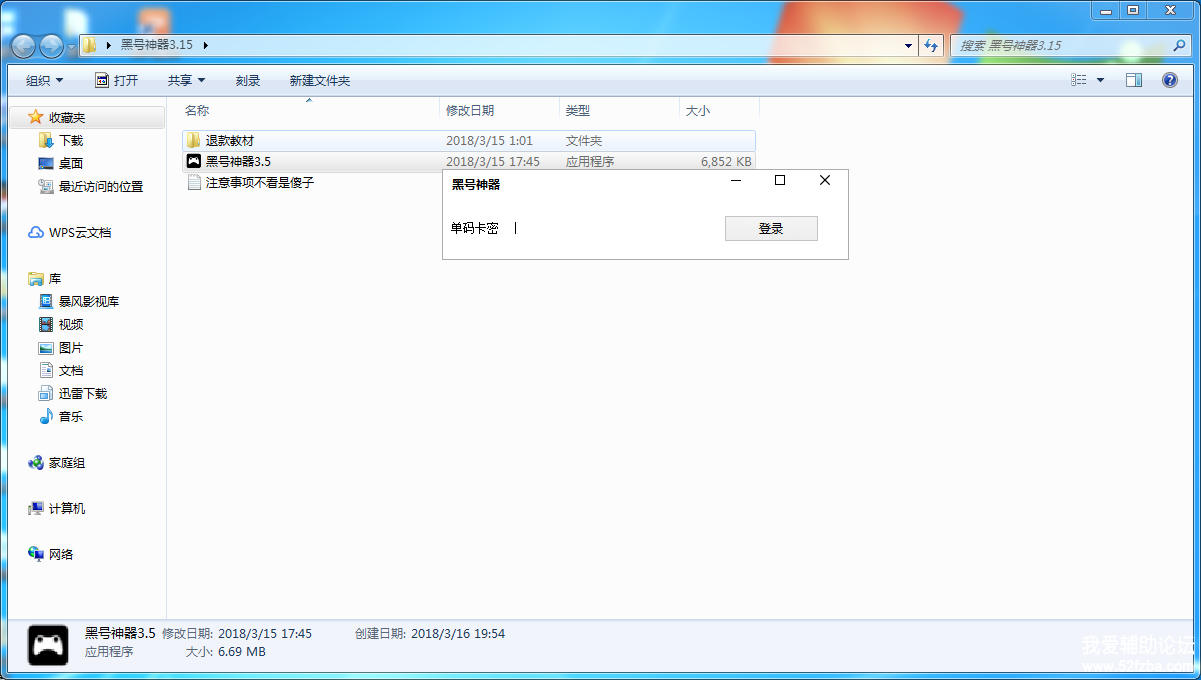Select WPS云文档 in the sidebar
Screen dimensions: 1201x680
coord(80,233)
